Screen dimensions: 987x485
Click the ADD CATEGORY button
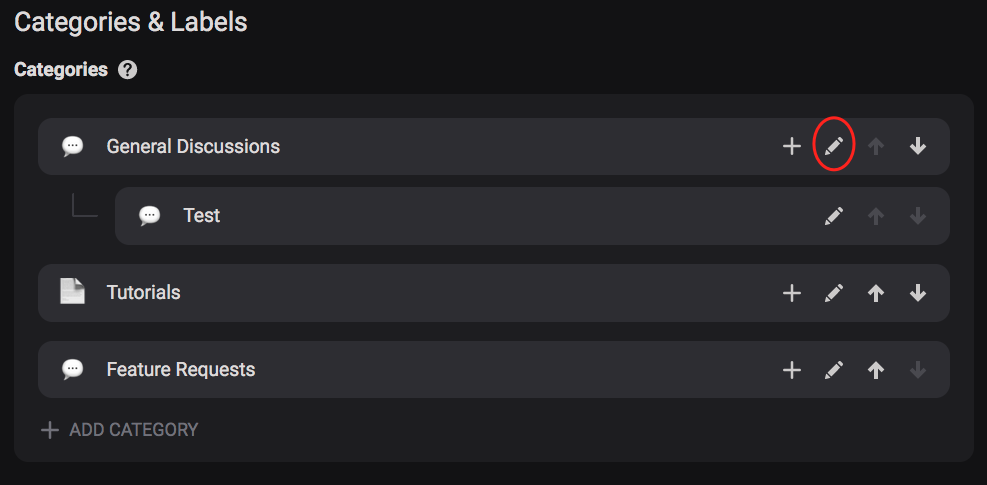[x=120, y=430]
